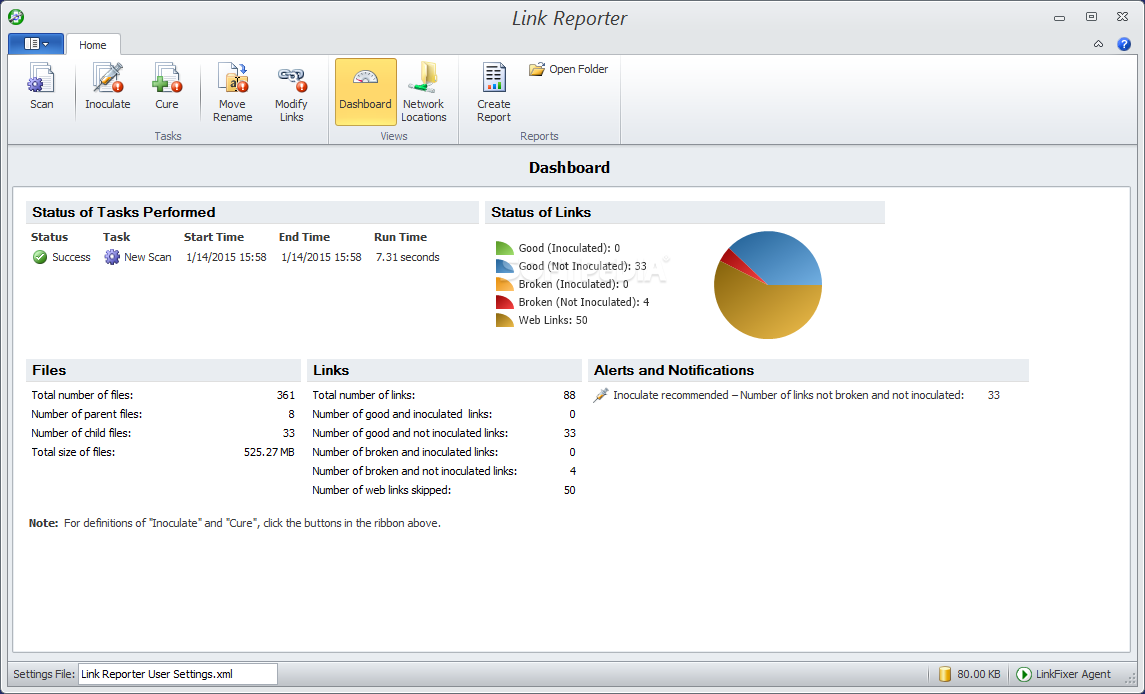This screenshot has width=1145, height=694.
Task: Select the Good (Inoculated) green swatch
Action: (x=505, y=248)
